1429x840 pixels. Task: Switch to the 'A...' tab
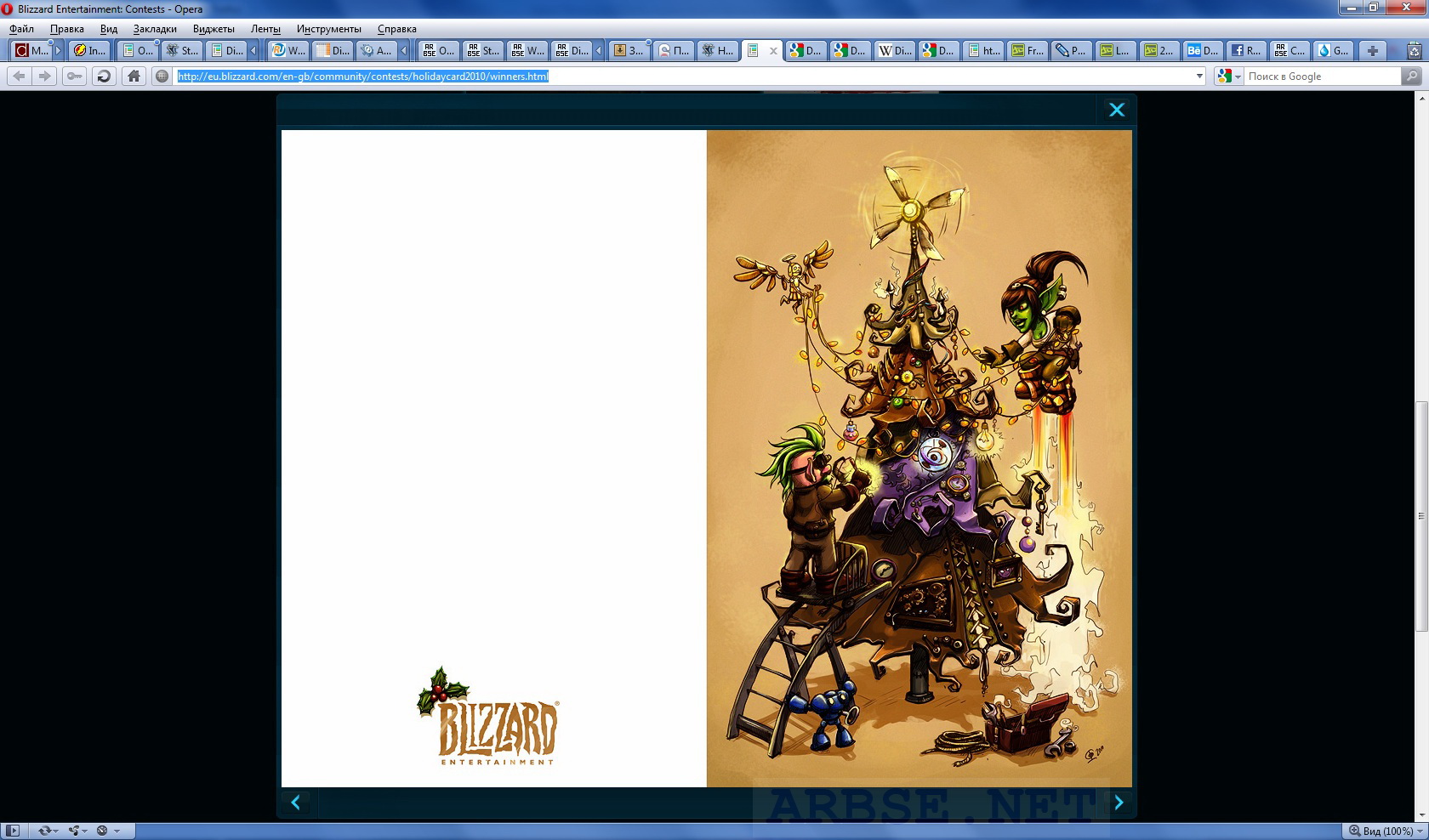(x=376, y=51)
